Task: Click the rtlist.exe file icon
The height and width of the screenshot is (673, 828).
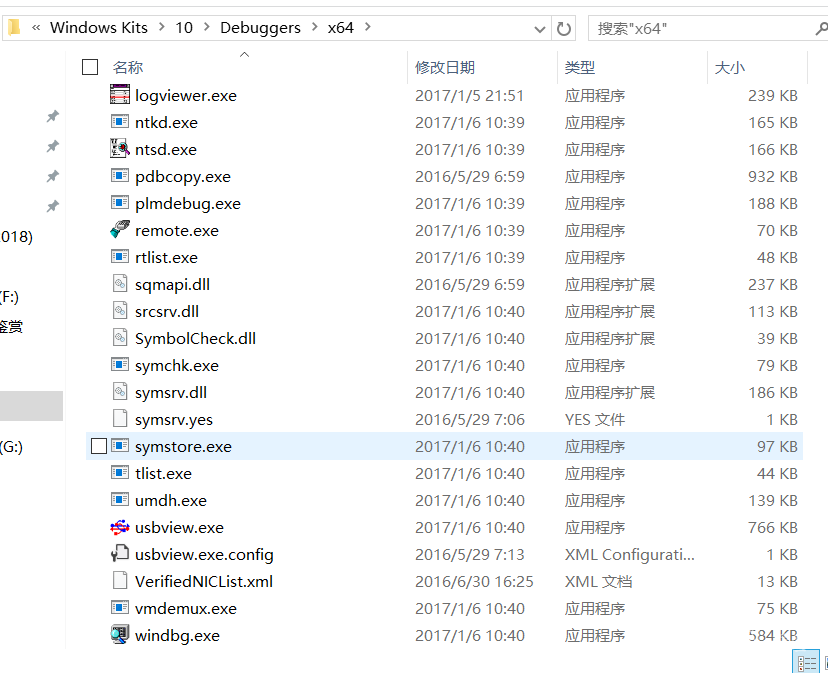Action: pyautogui.click(x=120, y=256)
